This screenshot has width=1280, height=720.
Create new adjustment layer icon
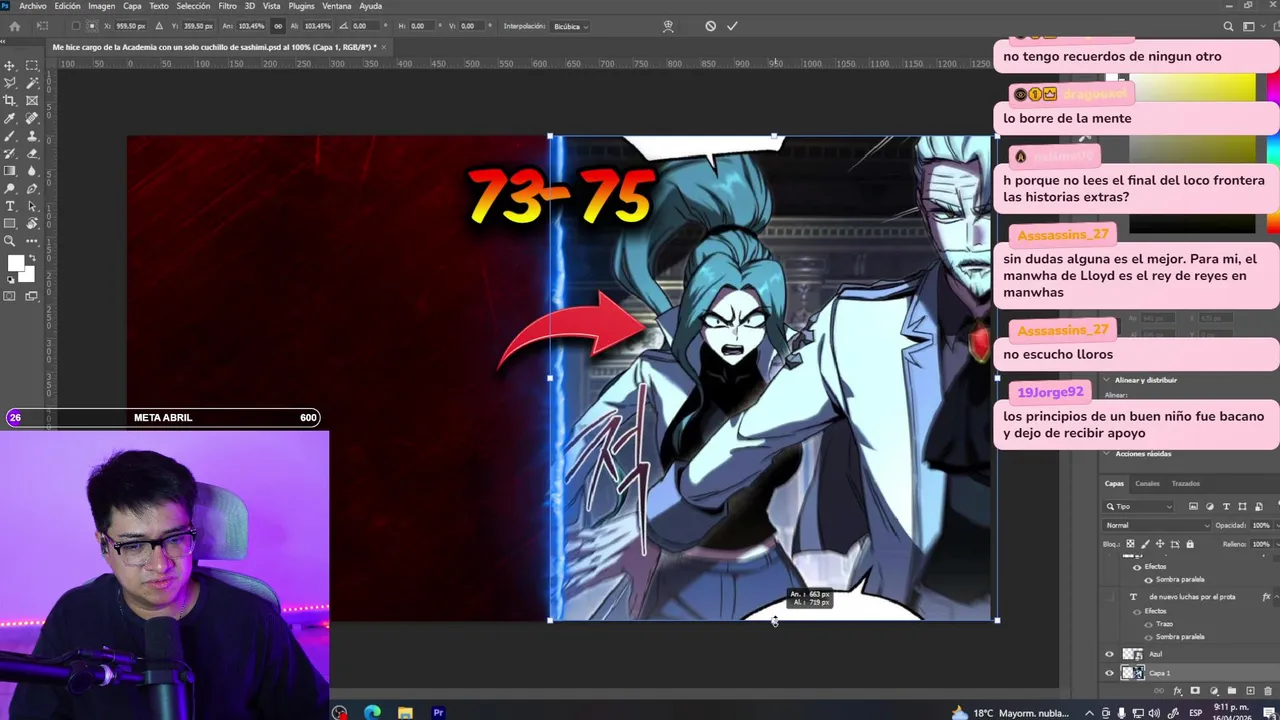pyautogui.click(x=1214, y=691)
